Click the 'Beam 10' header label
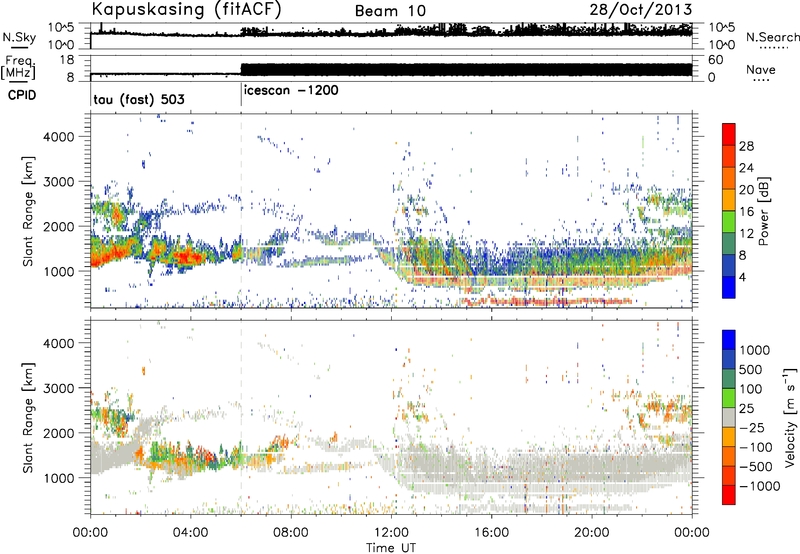This screenshot has height=554, width=800. click(390, 11)
